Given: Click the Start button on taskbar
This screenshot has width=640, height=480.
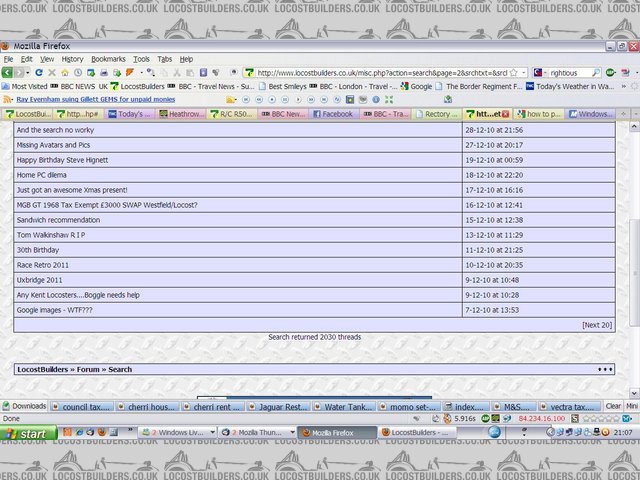Looking at the screenshot, I should click(x=28, y=433).
